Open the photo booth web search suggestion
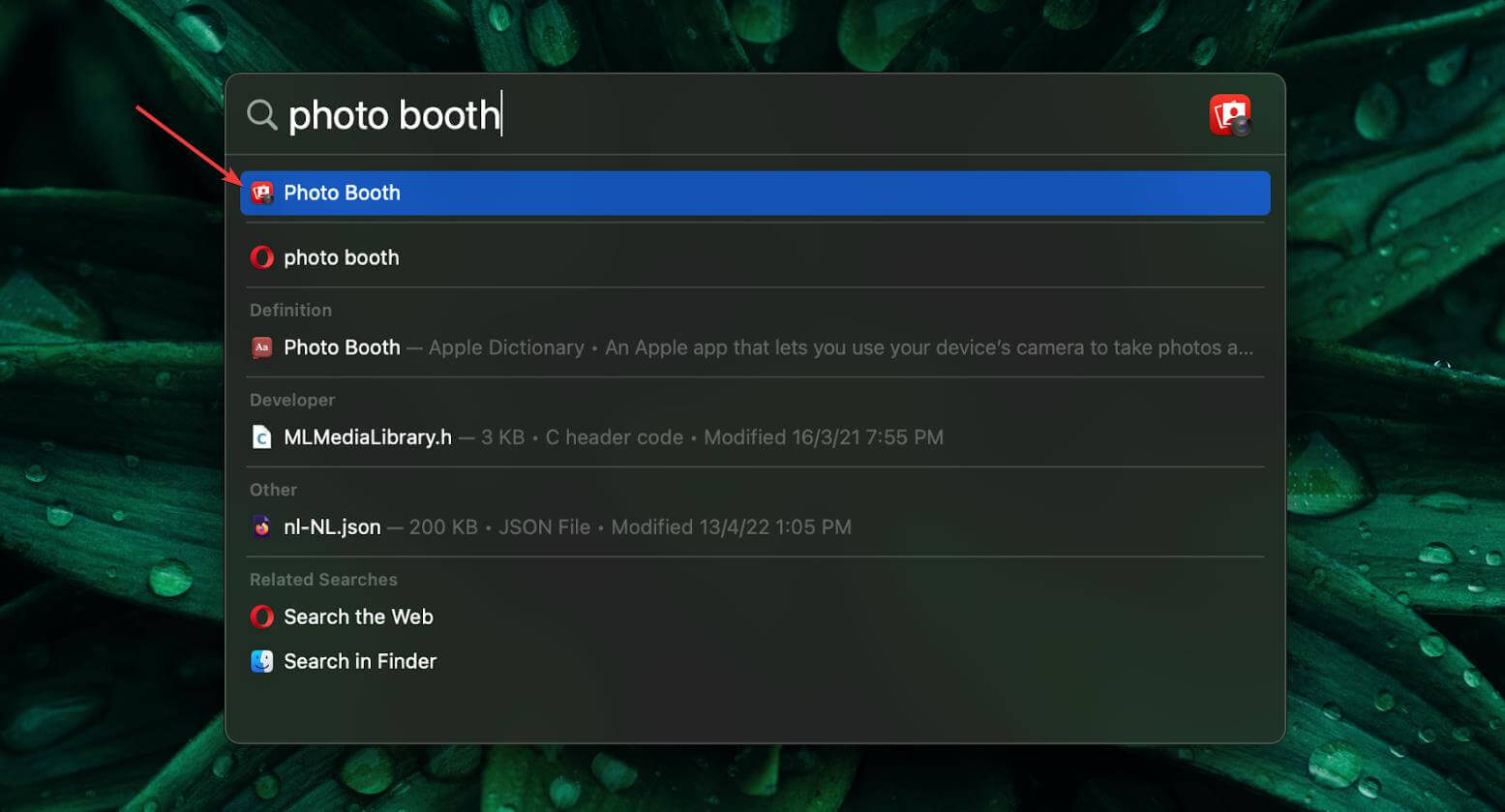This screenshot has width=1505, height=812. [x=341, y=257]
